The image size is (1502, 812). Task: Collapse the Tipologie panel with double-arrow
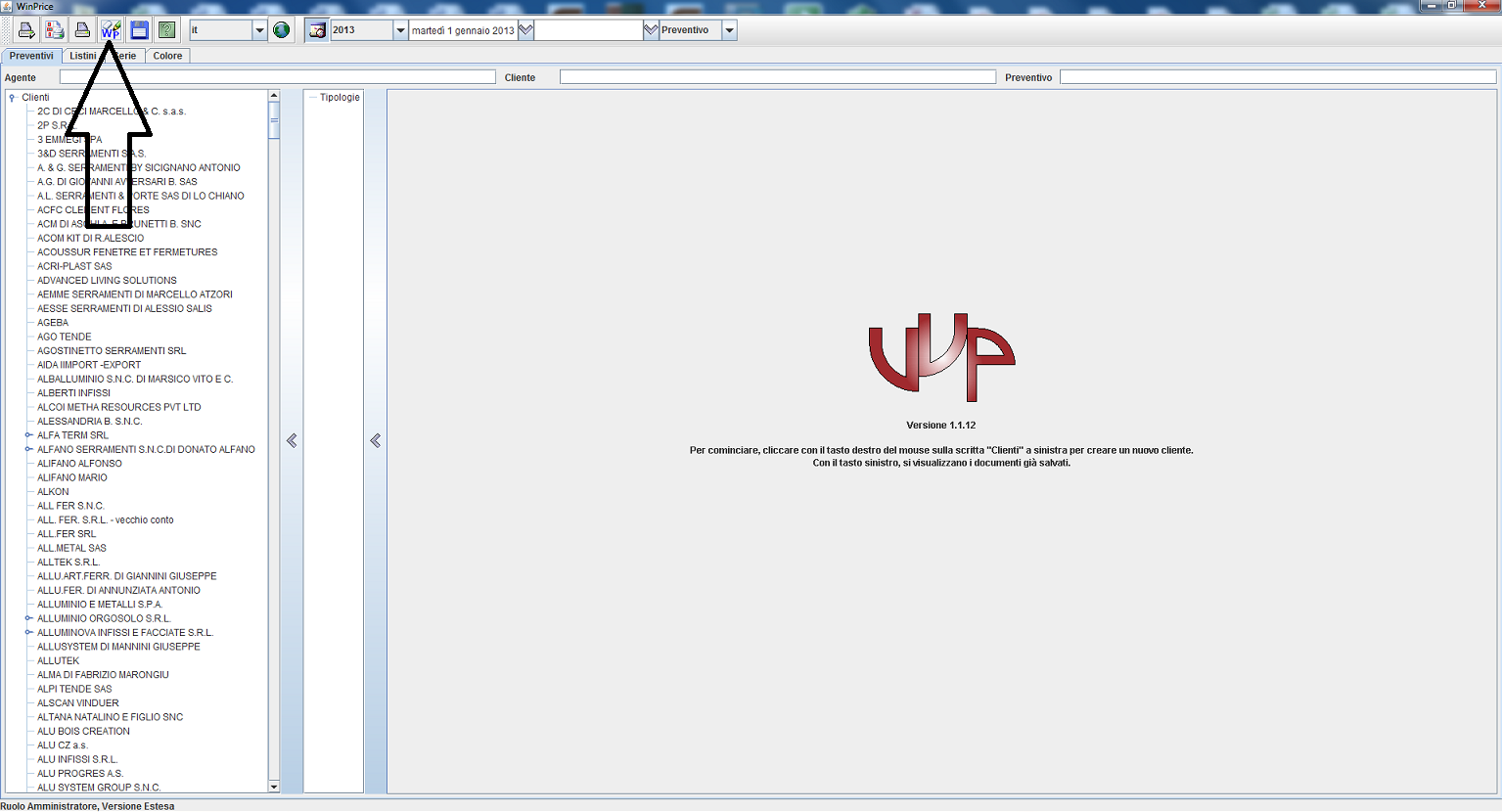pos(376,441)
